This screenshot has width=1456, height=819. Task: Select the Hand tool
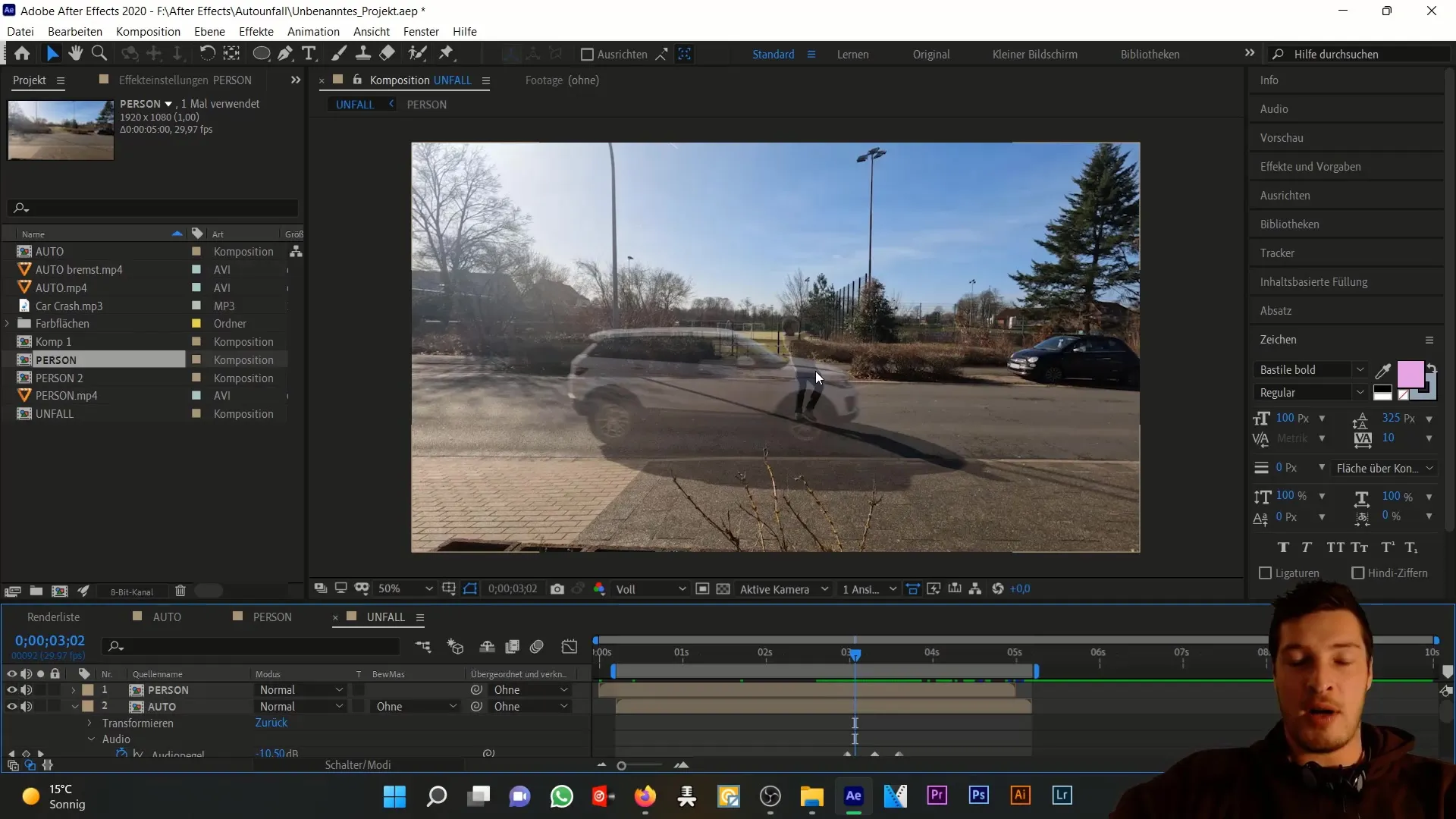tap(75, 54)
